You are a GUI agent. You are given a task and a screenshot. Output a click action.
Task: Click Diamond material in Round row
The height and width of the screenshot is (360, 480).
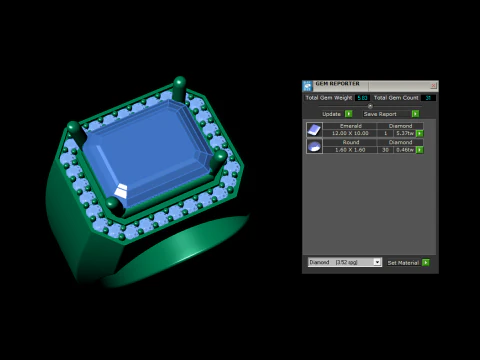[400, 142]
